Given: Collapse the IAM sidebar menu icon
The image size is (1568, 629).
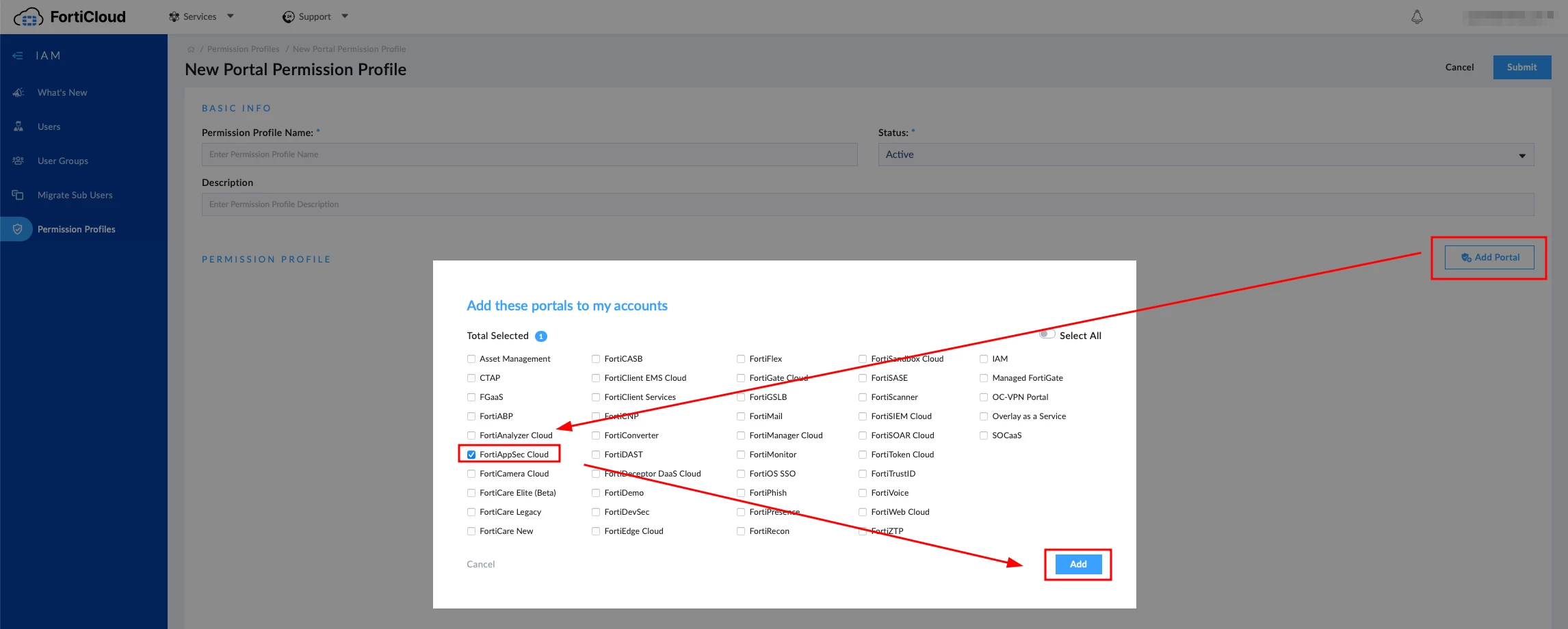Looking at the screenshot, I should coord(18,55).
